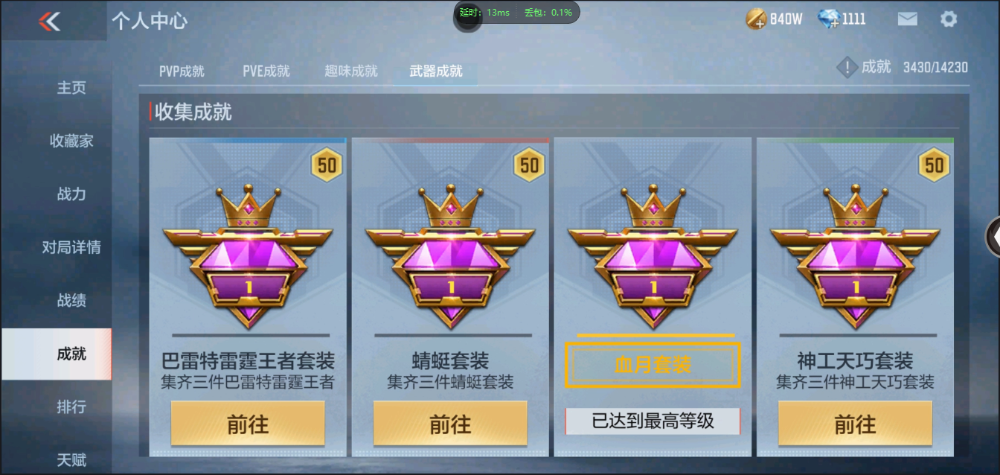Select the highlighted 血月套装 title box
The height and width of the screenshot is (475, 1000).
[653, 365]
